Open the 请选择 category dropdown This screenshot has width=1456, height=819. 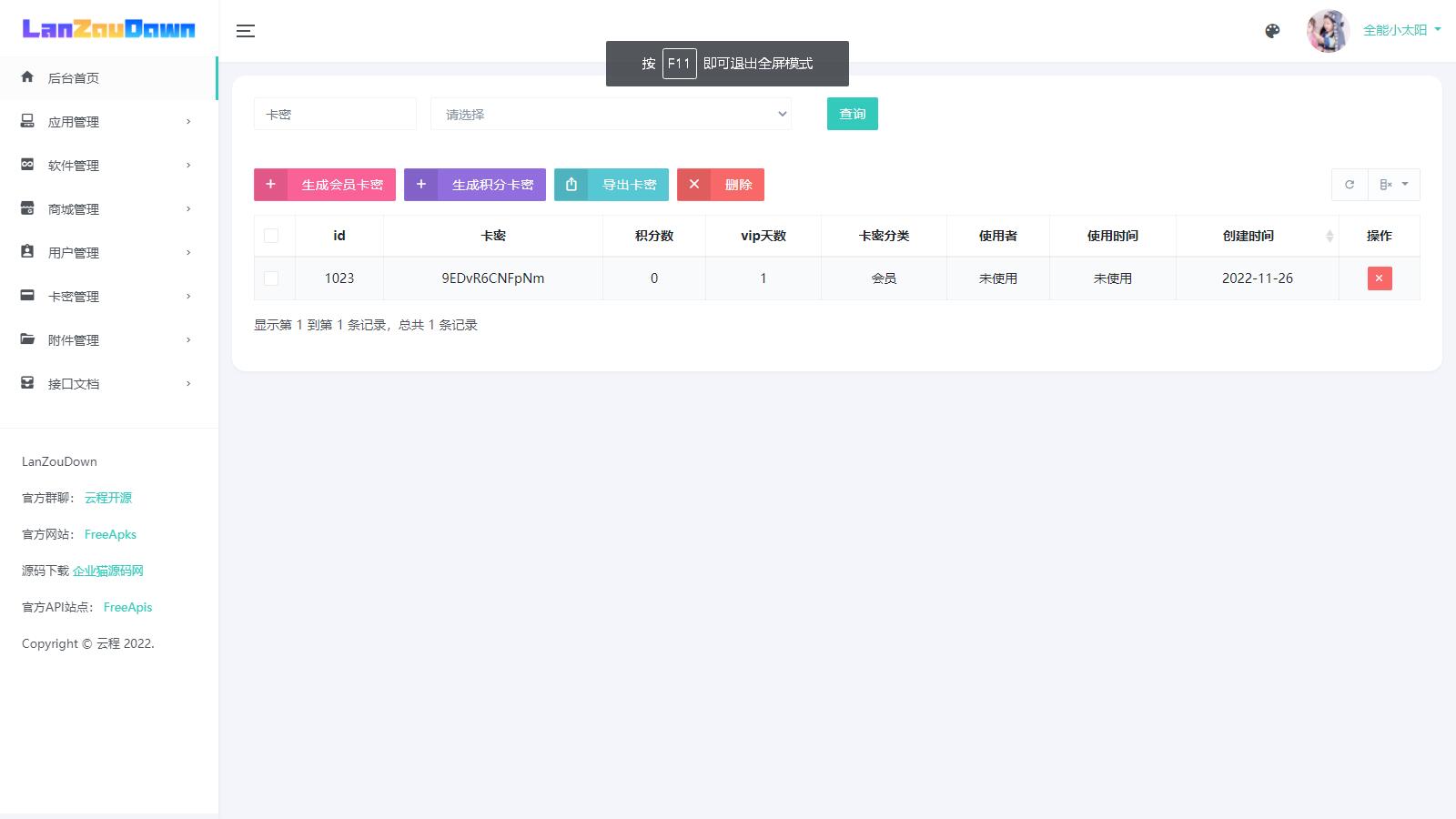611,114
